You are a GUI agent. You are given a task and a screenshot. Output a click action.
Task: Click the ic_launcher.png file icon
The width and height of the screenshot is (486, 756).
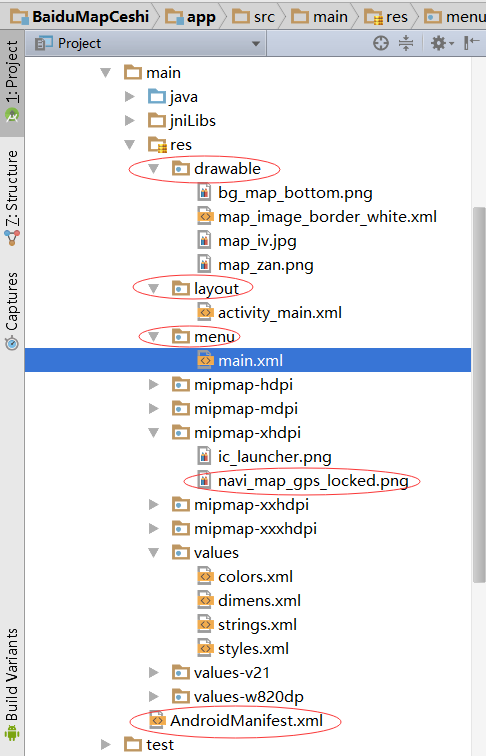point(204,456)
